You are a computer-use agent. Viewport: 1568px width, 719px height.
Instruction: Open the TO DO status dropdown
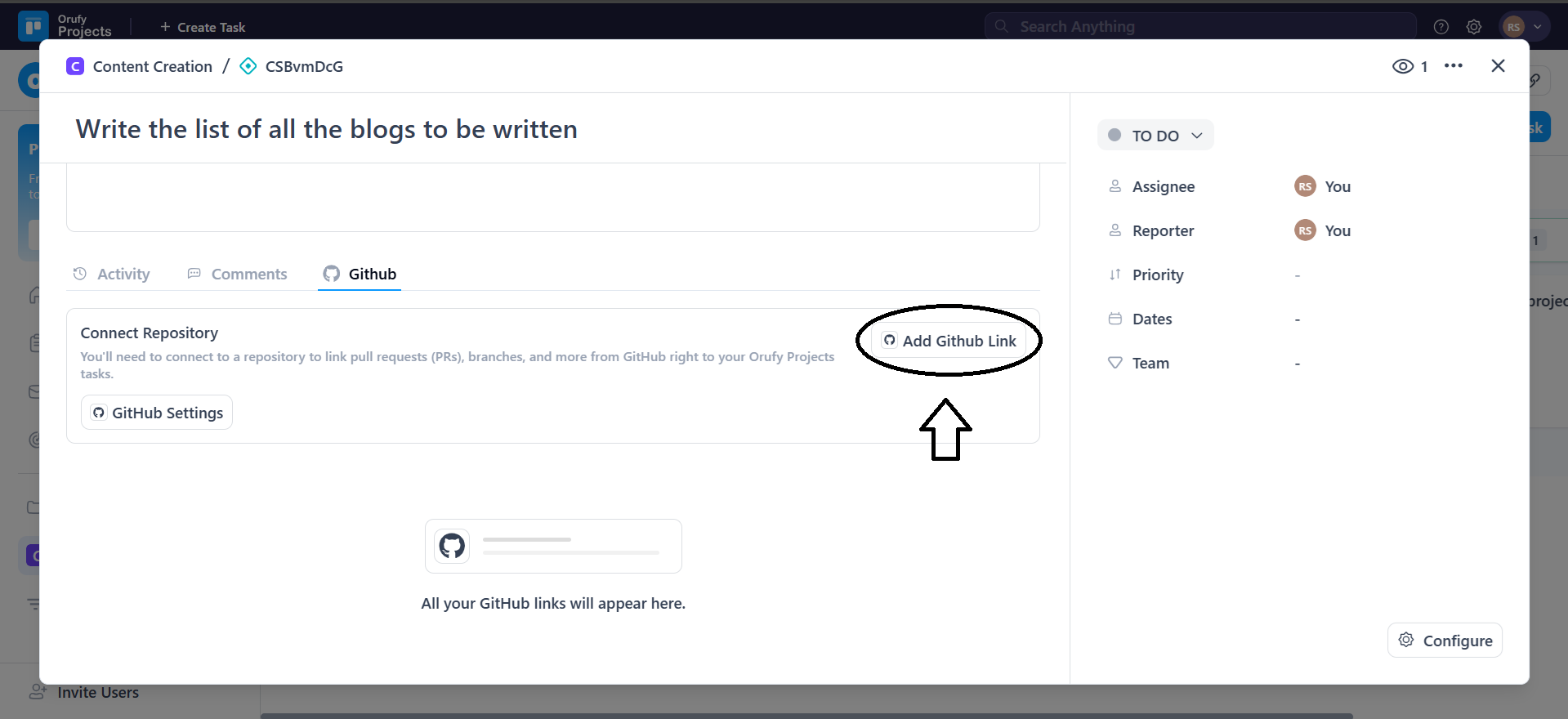[x=1155, y=136]
